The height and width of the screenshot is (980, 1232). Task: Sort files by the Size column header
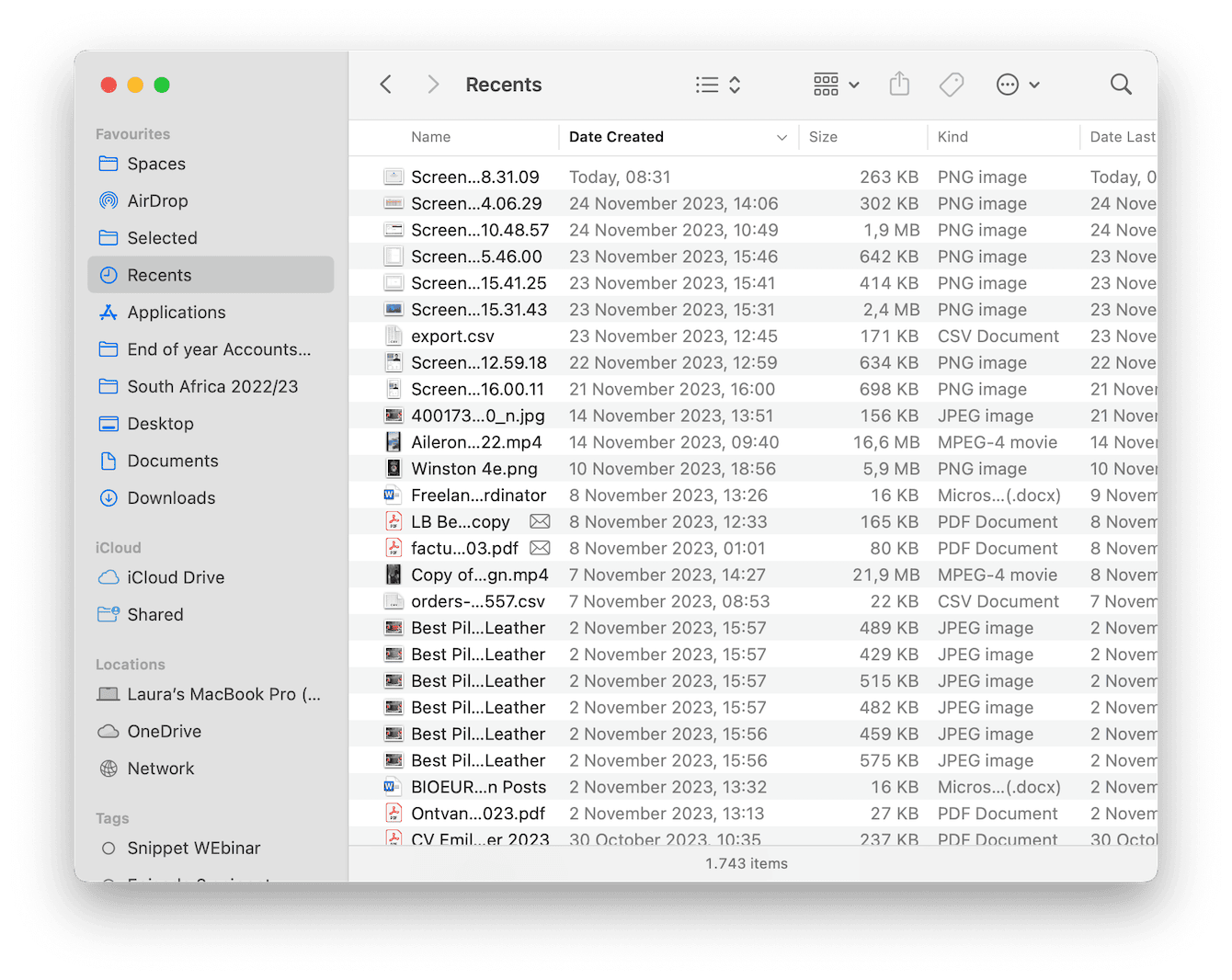click(x=823, y=136)
